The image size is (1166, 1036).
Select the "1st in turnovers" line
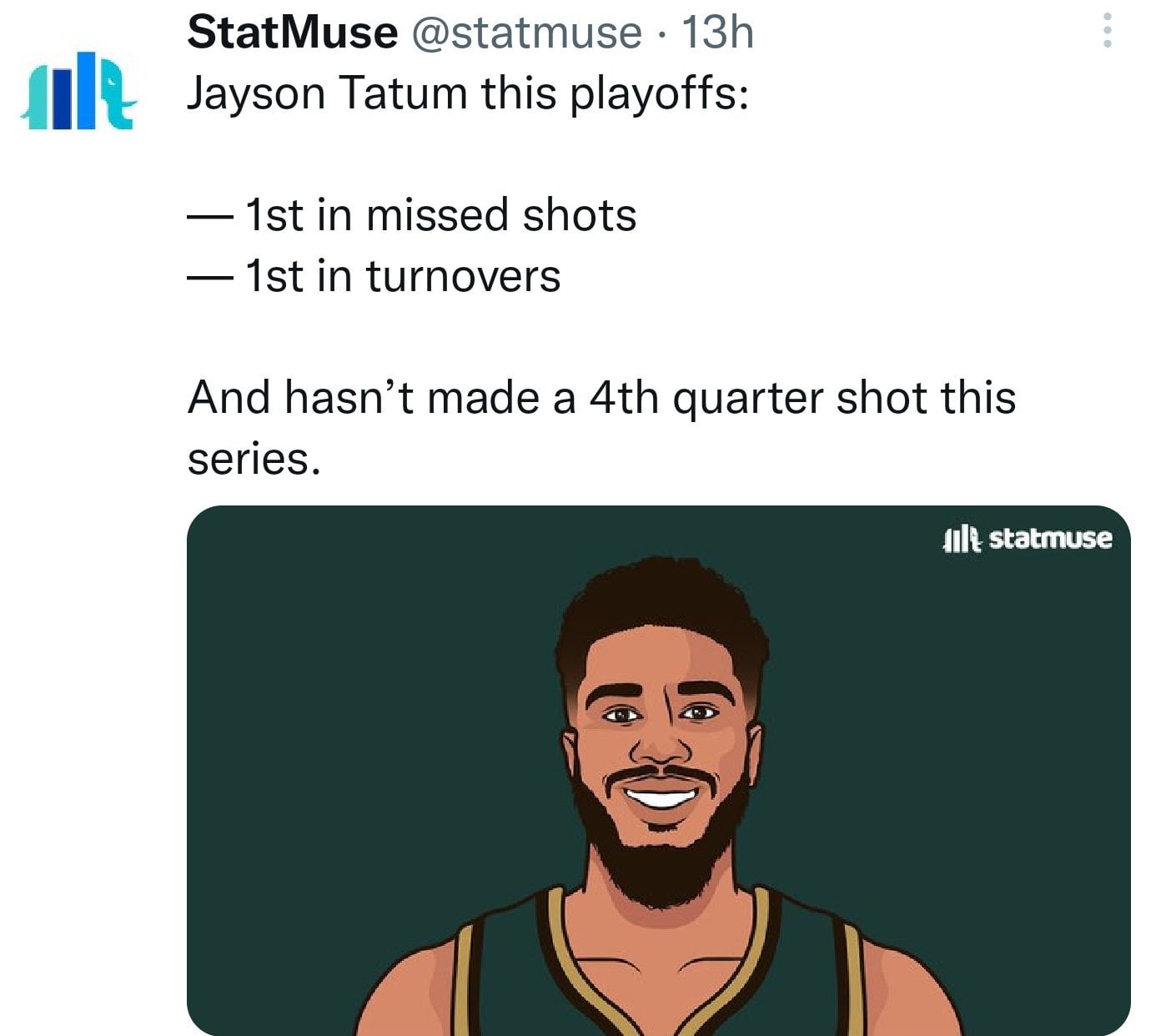pyautogui.click(x=403, y=276)
